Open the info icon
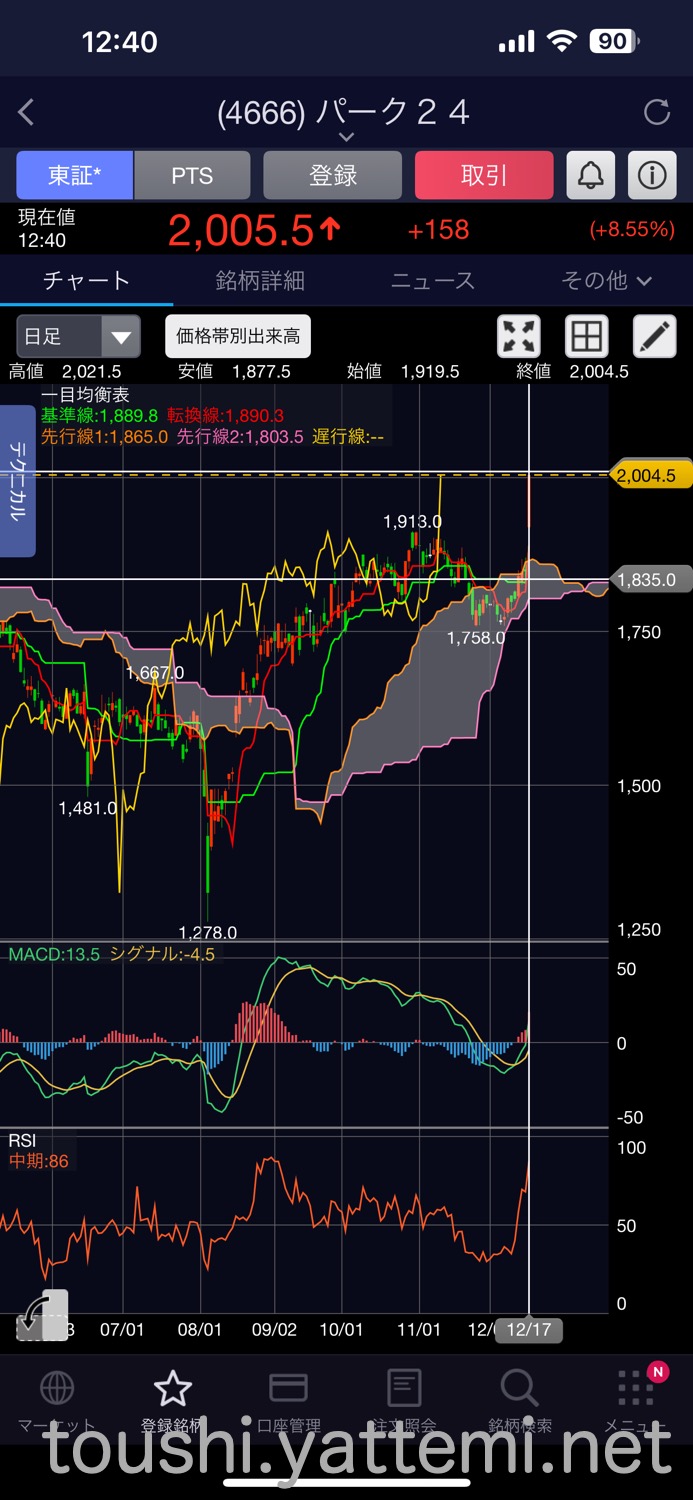Screen dimensions: 693x1500 point(652,176)
